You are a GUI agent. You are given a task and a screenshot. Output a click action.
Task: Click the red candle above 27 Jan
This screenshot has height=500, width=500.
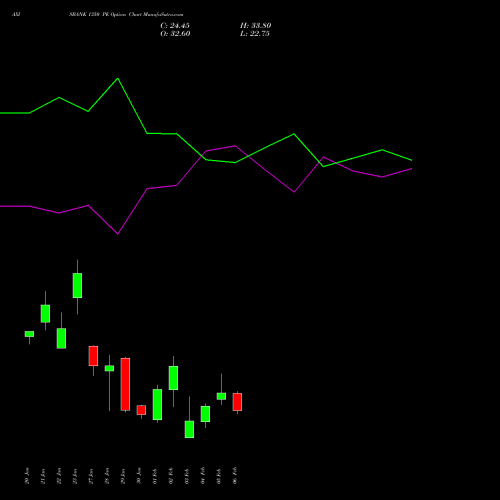tap(93, 356)
